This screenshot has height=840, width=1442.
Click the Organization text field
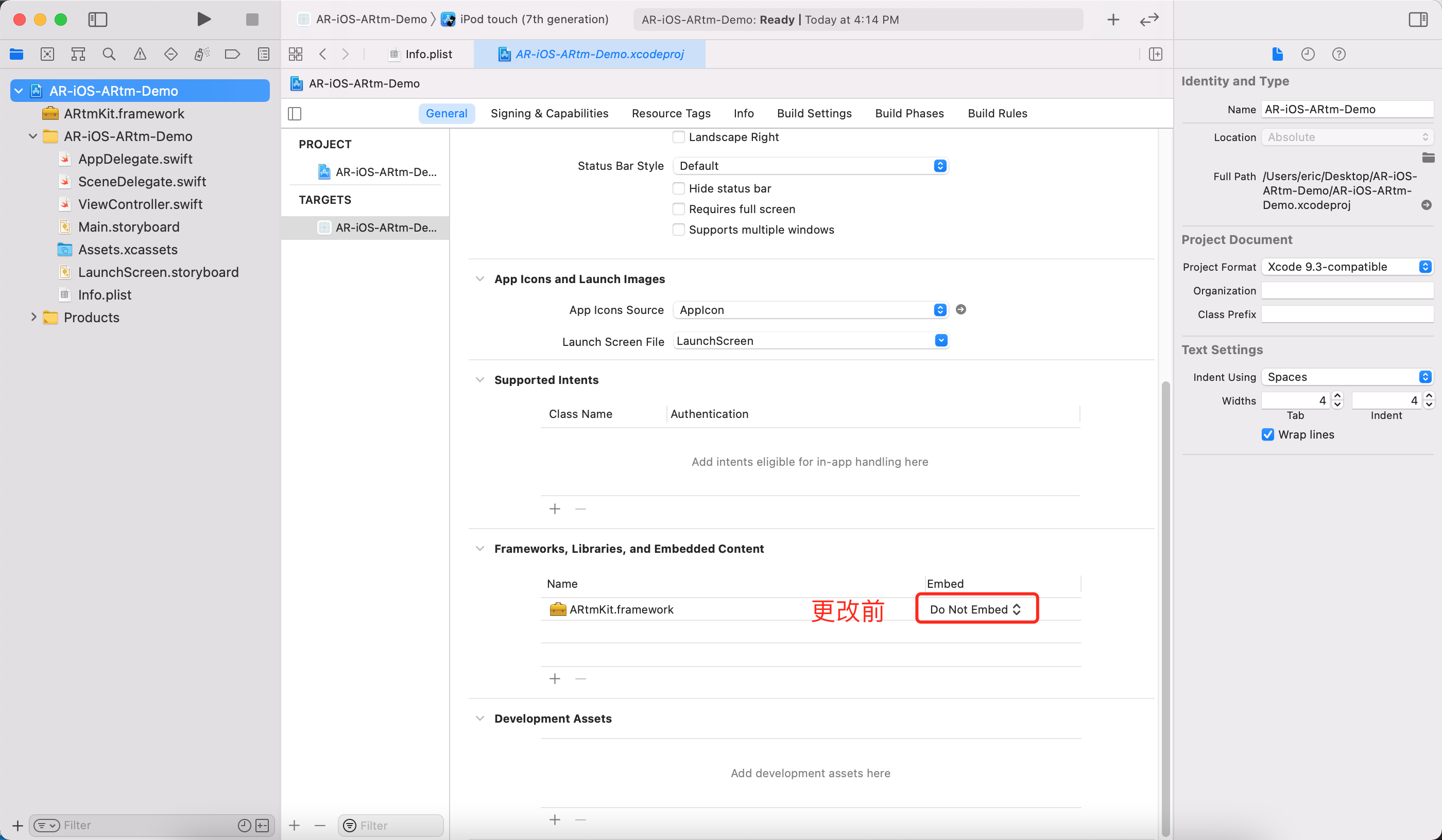[1347, 290]
